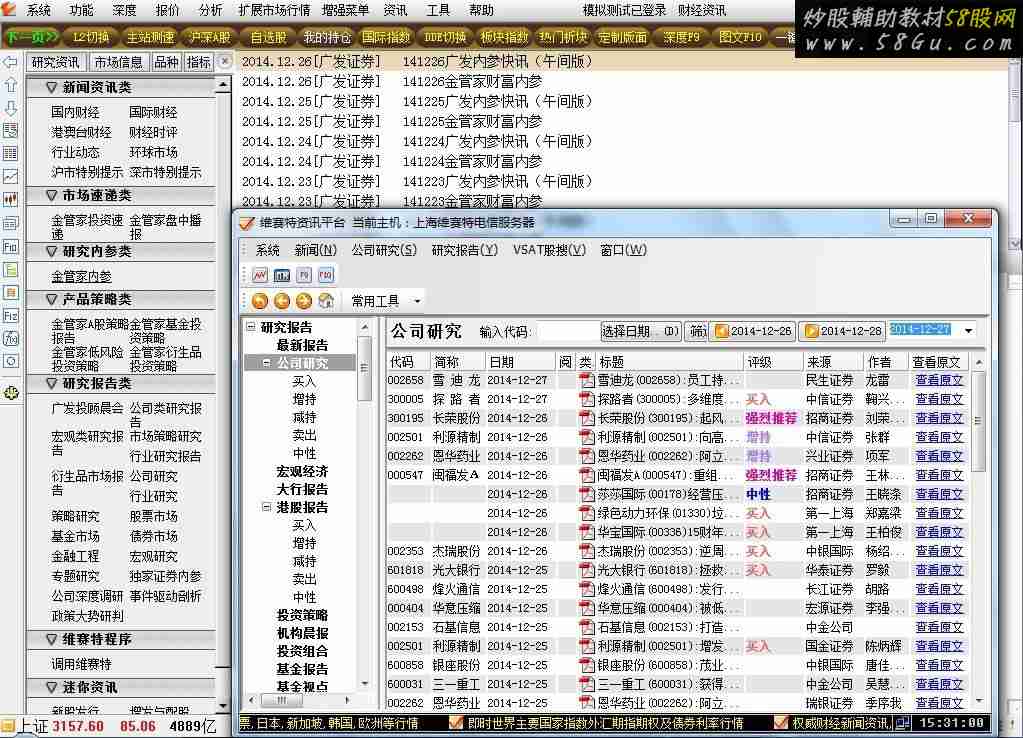Click the up arrow icon in sidebar strip
This screenshot has width=1023, height=738.
pos(10,85)
